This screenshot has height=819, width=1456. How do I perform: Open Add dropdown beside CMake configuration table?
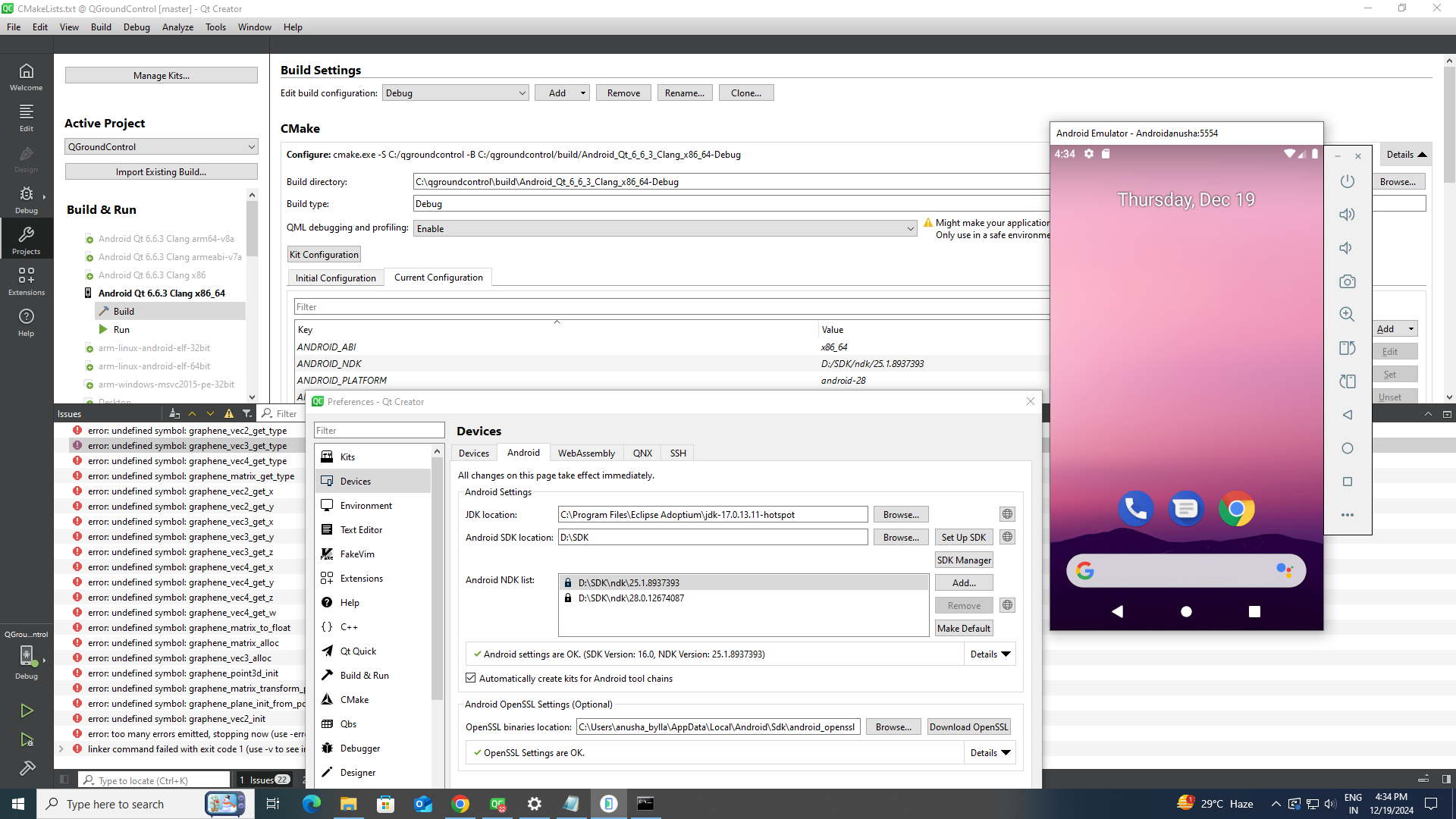(x=1396, y=329)
